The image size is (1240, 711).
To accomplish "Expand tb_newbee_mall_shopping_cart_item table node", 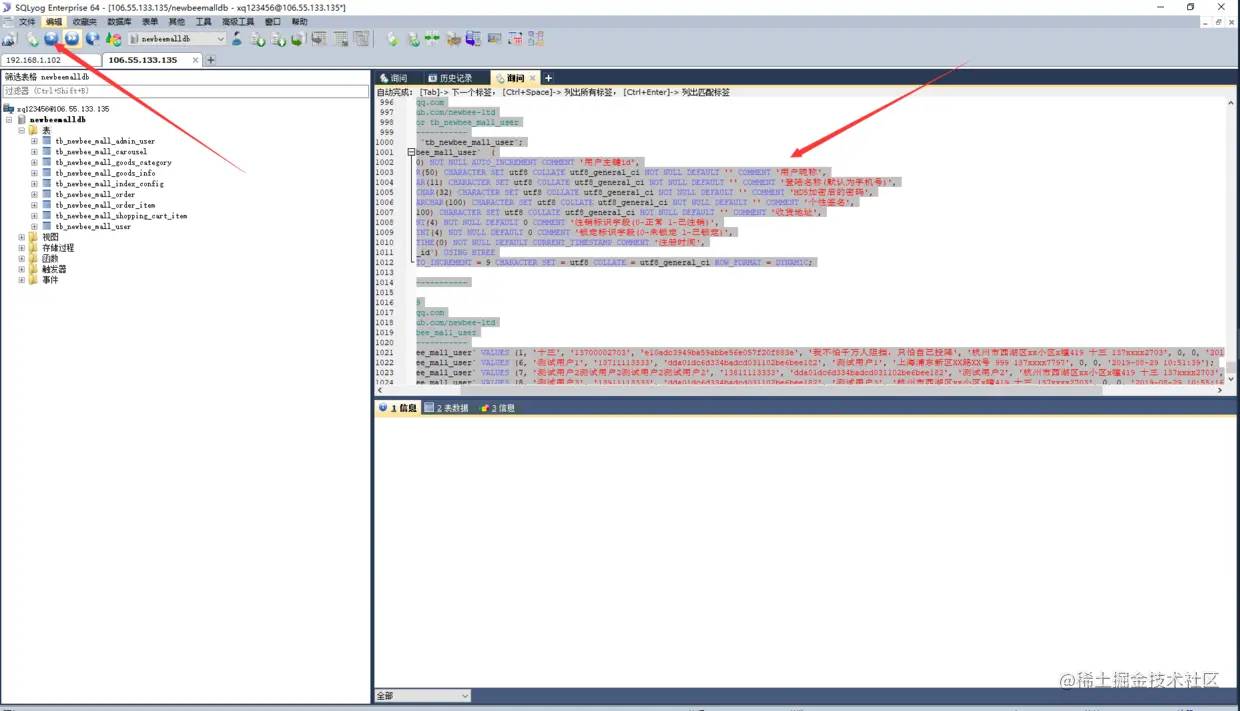I will 34,216.
